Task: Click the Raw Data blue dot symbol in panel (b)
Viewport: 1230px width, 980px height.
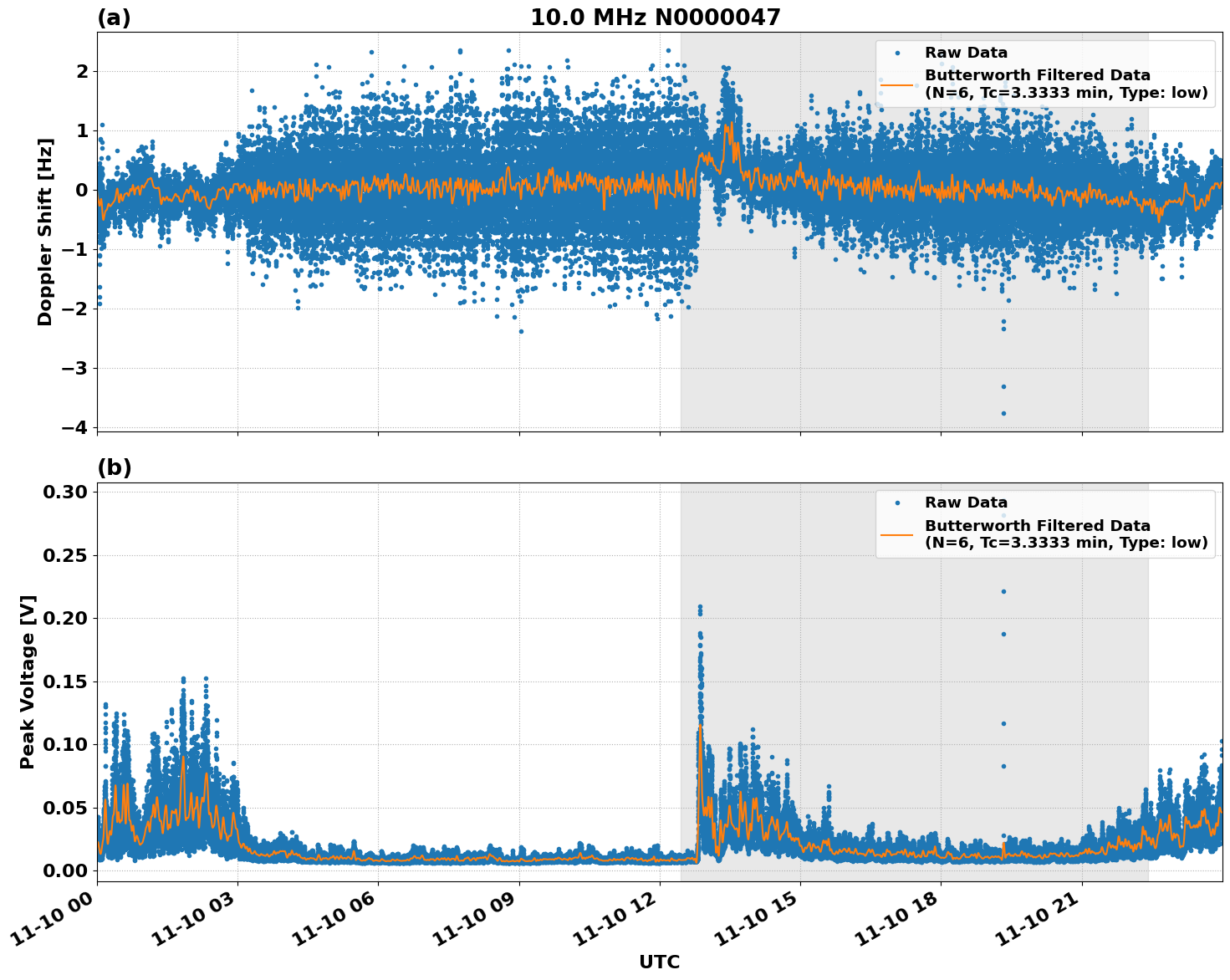Action: click(x=897, y=502)
